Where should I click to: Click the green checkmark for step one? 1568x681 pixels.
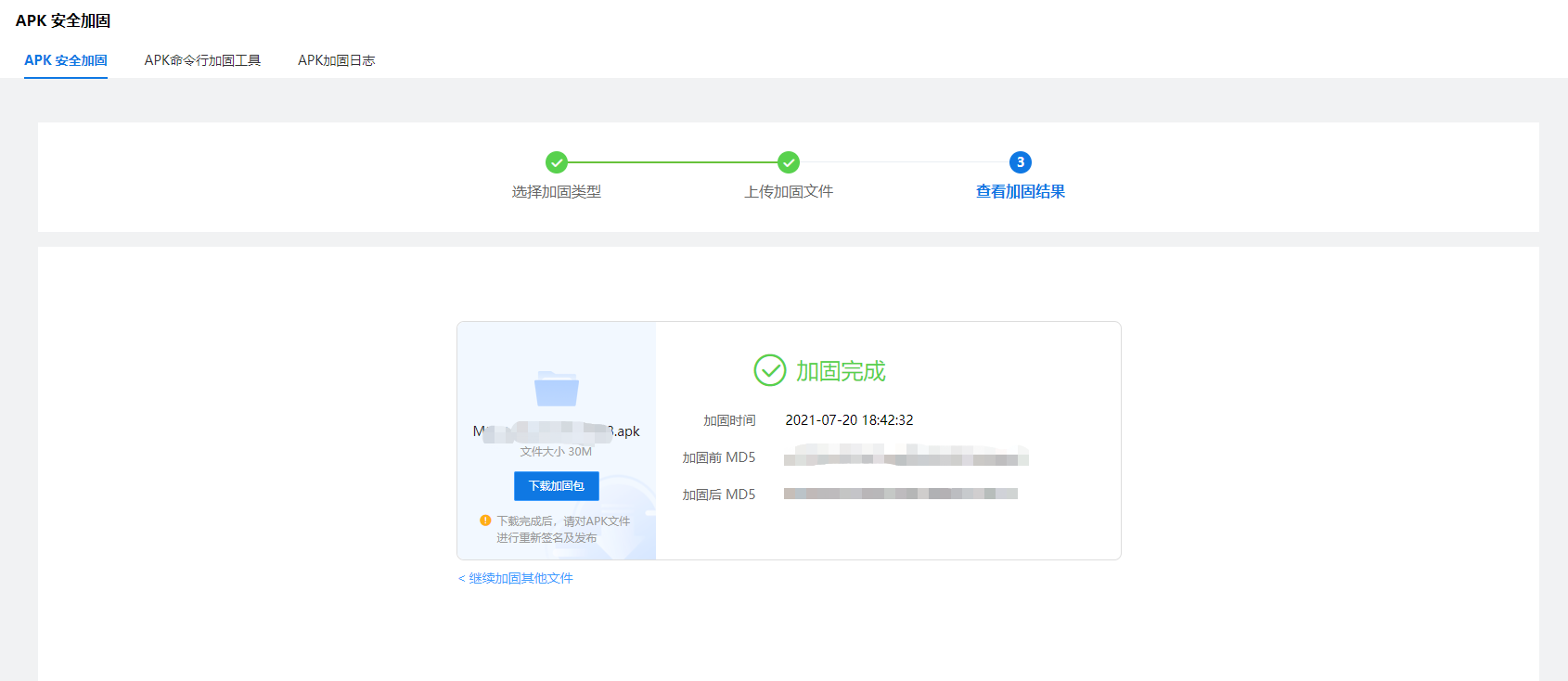pyautogui.click(x=556, y=162)
